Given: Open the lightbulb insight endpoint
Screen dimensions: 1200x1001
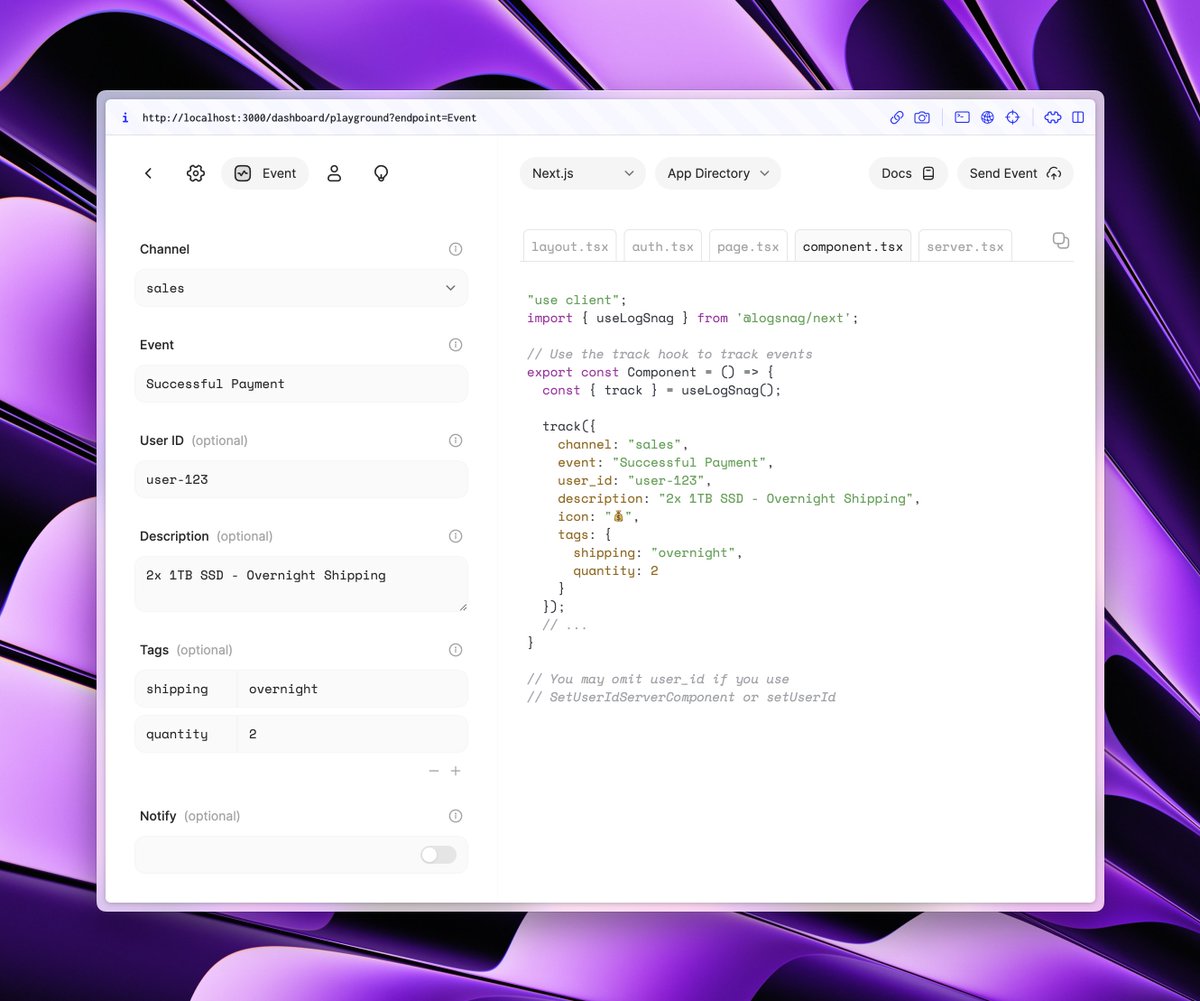Looking at the screenshot, I should 381,173.
